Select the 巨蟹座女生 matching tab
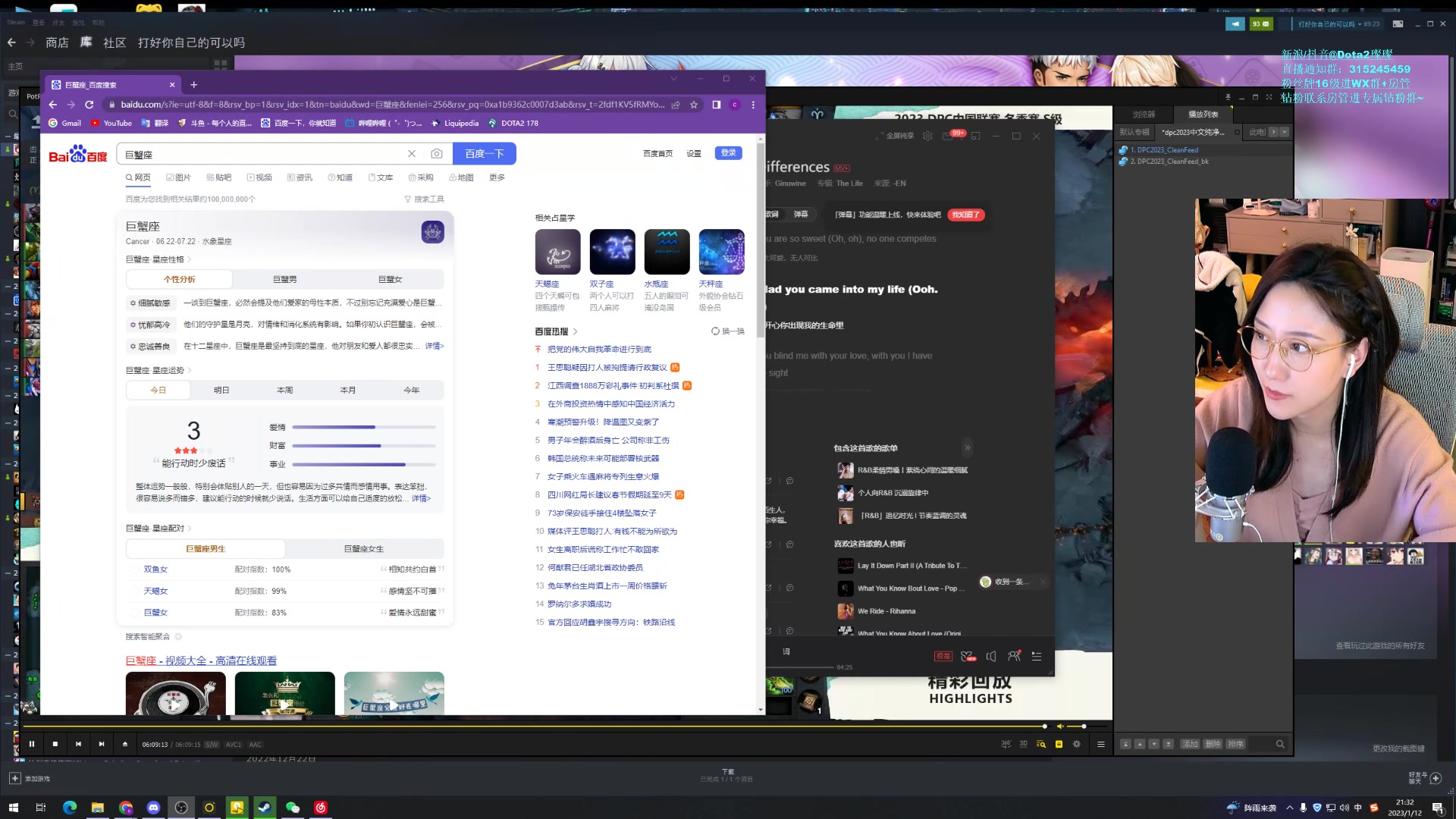Image resolution: width=1456 pixels, height=819 pixels. 364,548
